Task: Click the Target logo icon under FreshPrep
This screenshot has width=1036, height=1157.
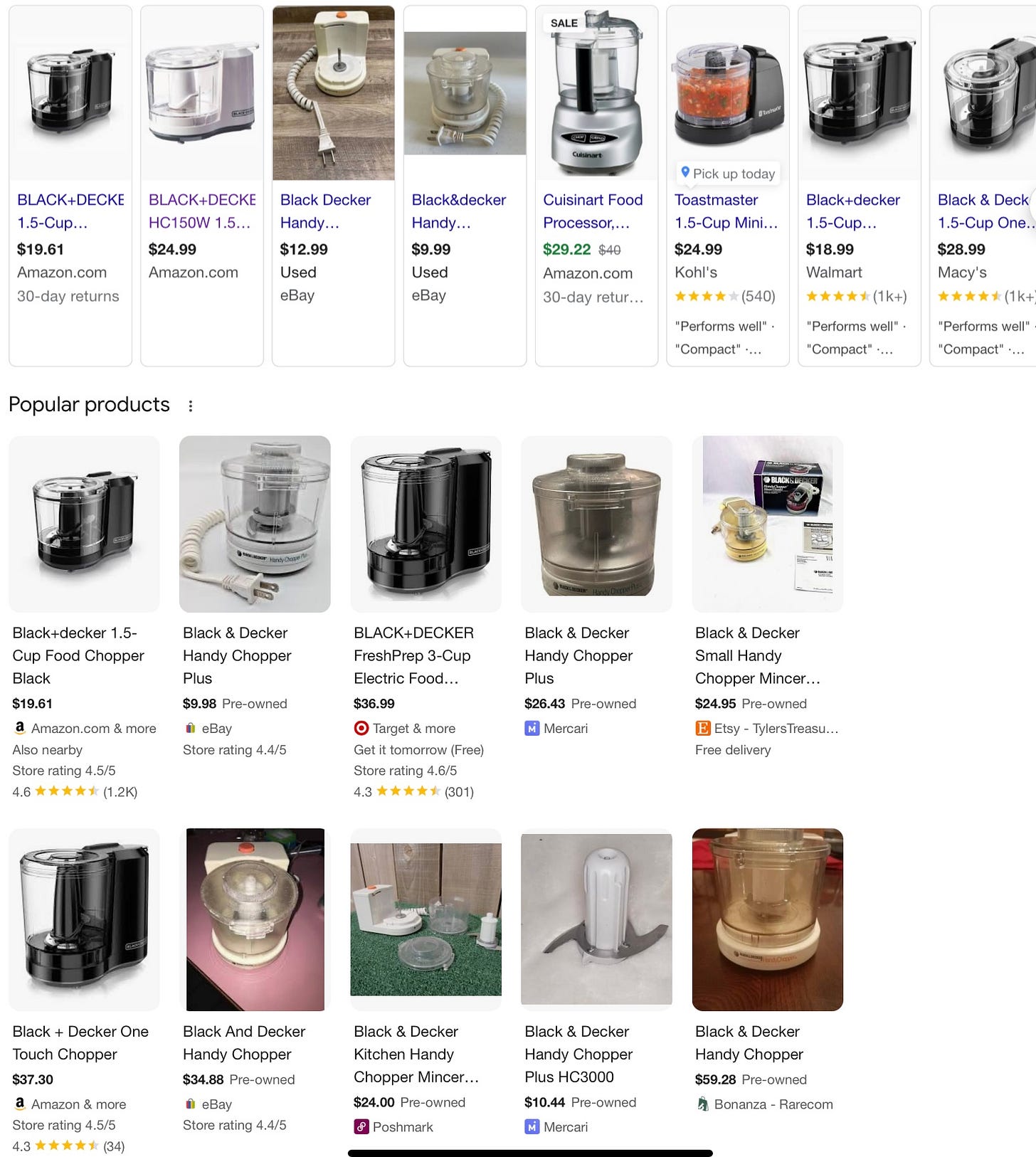Action: click(x=361, y=728)
